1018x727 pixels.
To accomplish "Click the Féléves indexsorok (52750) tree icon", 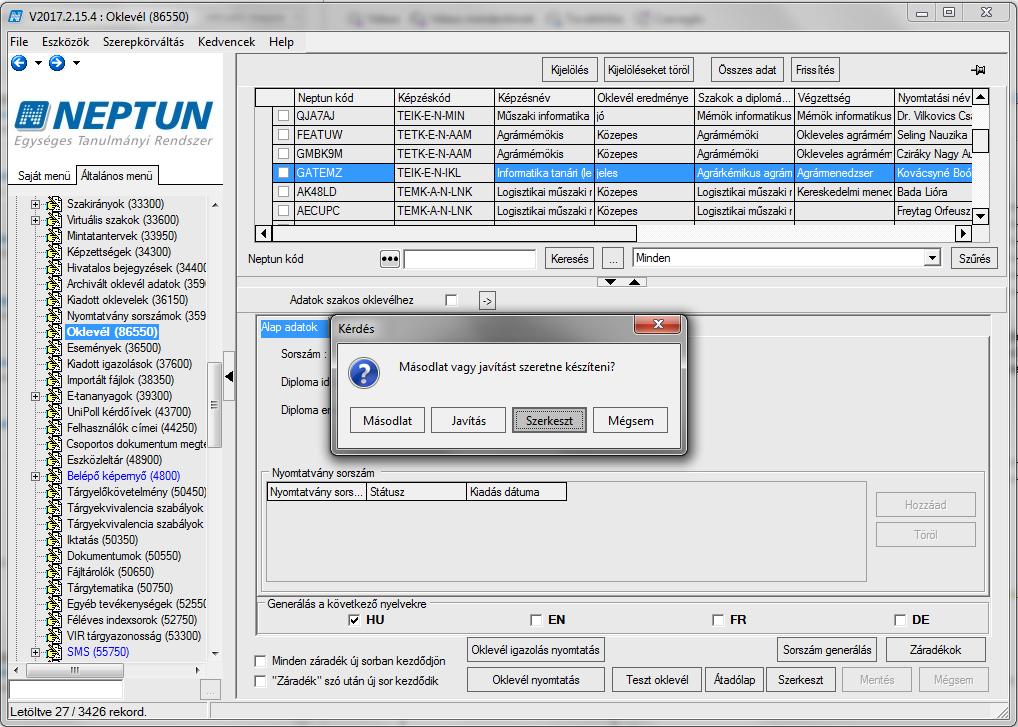I will tap(54, 621).
